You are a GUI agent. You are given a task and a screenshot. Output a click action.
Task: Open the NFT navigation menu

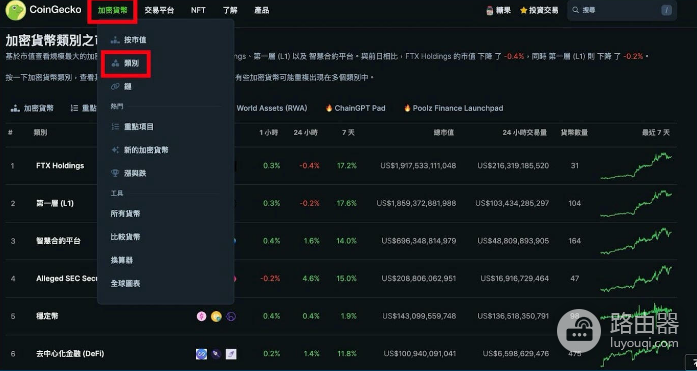tap(198, 10)
